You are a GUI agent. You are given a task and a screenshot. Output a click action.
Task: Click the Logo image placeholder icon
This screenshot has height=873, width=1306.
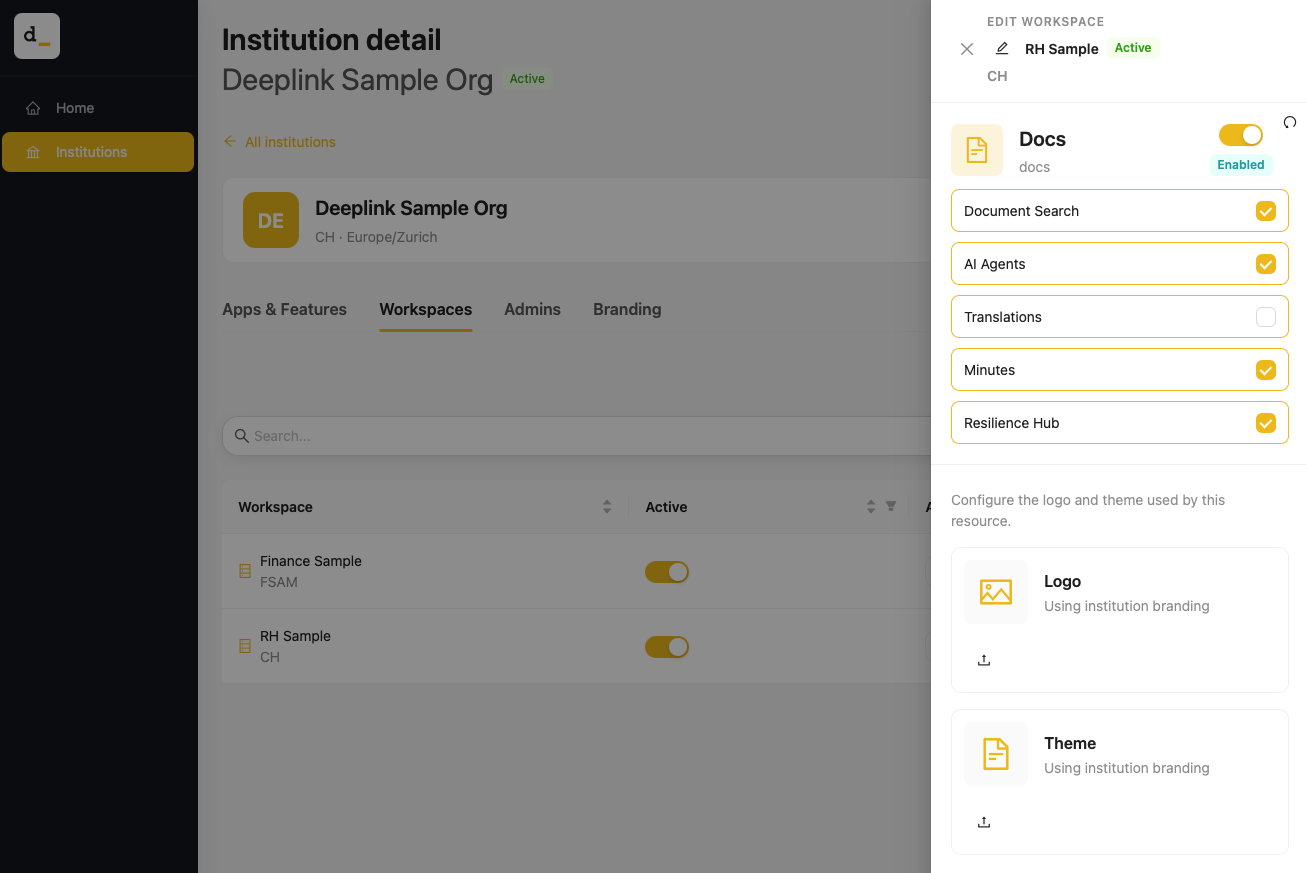pos(996,592)
